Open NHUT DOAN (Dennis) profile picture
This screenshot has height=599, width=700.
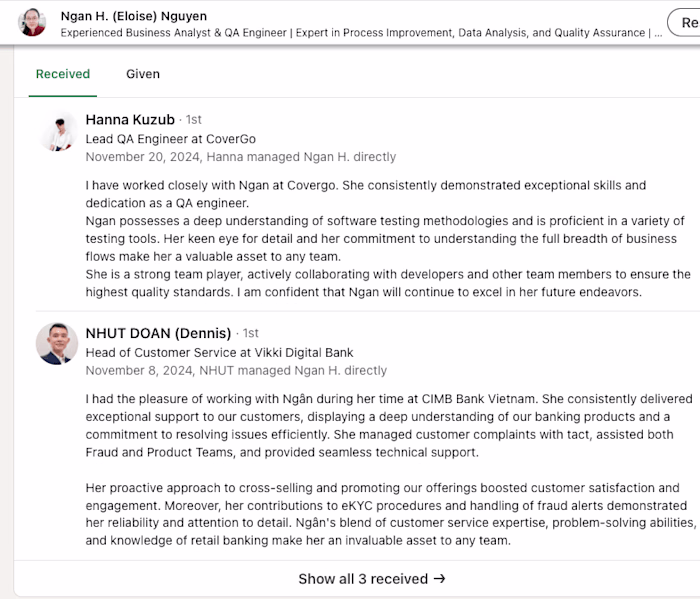[57, 344]
